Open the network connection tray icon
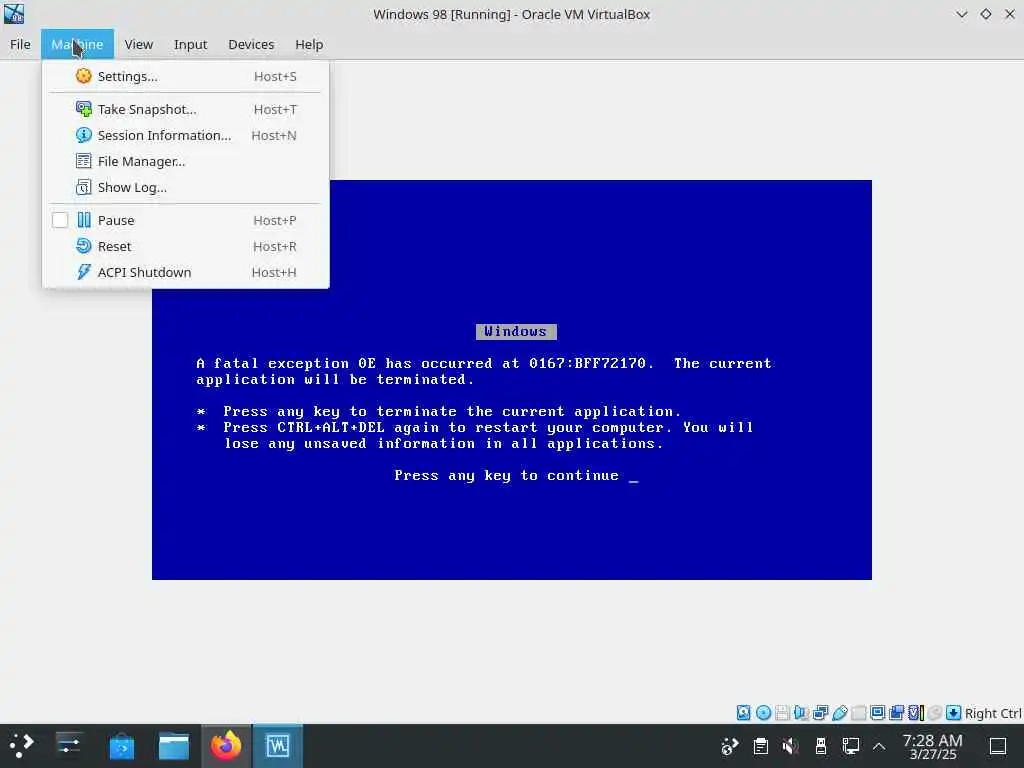 [x=850, y=746]
